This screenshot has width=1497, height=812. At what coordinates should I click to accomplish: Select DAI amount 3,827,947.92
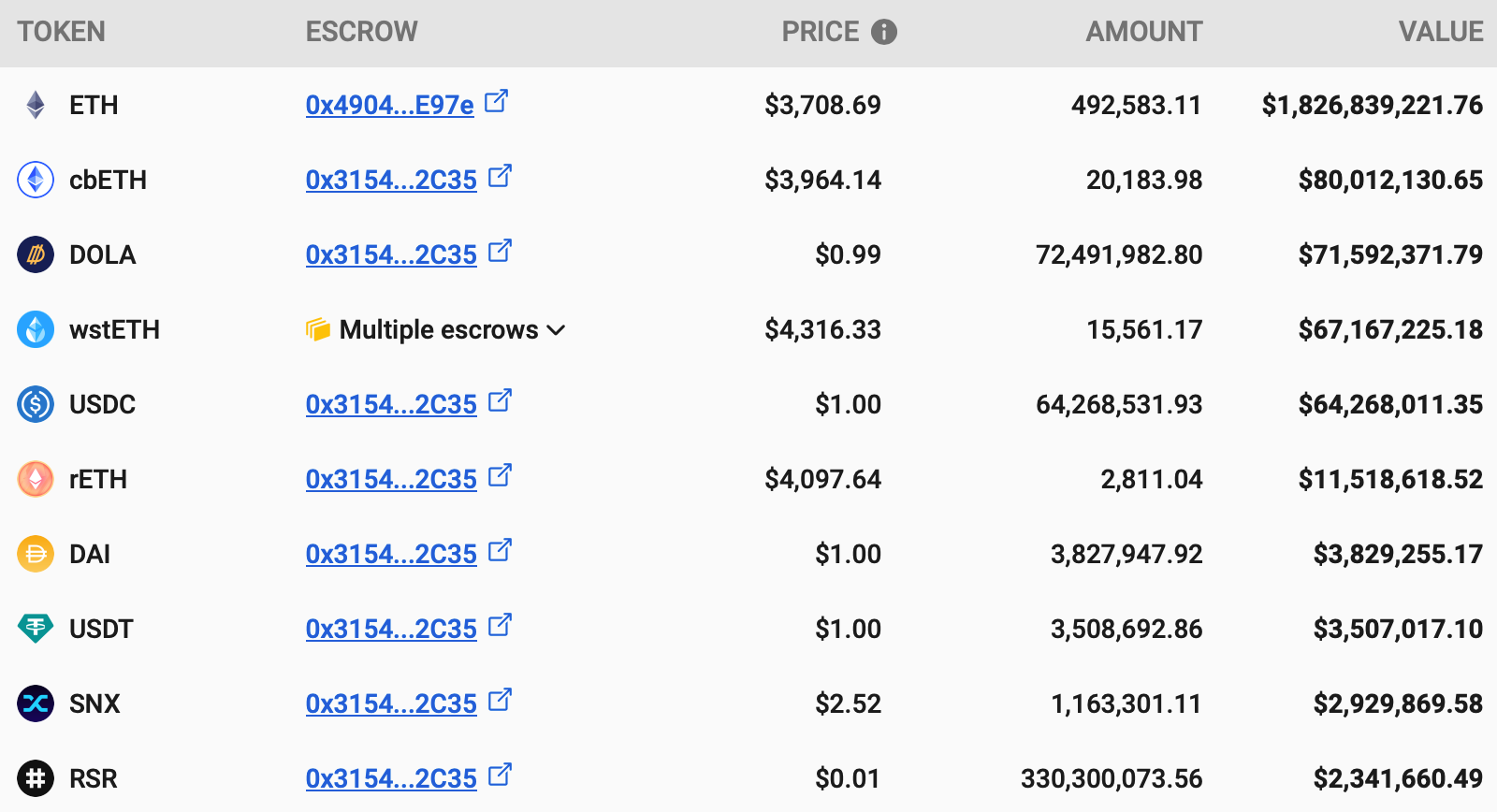tap(1126, 554)
